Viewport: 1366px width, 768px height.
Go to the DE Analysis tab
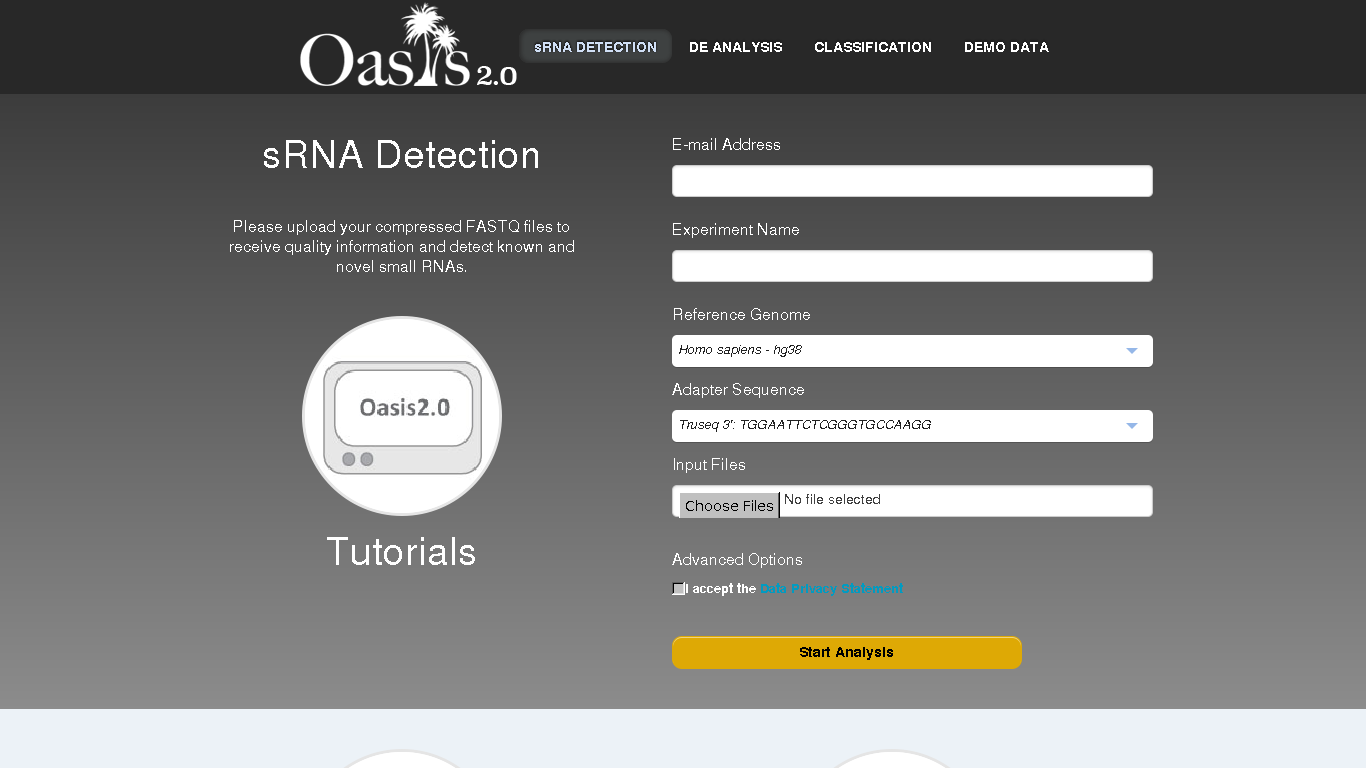pyautogui.click(x=735, y=47)
